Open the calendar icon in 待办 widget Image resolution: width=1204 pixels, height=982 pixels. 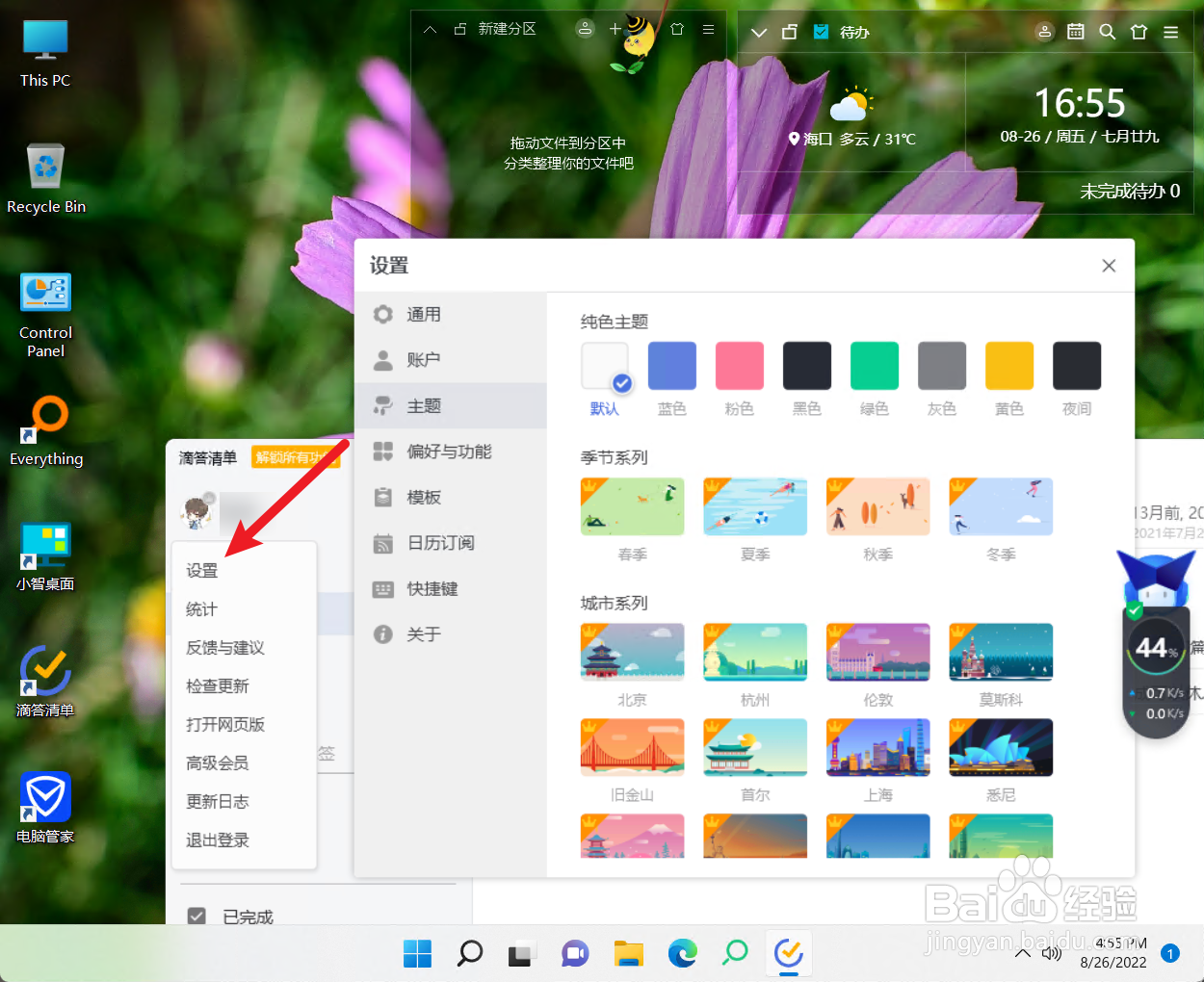click(x=1076, y=32)
